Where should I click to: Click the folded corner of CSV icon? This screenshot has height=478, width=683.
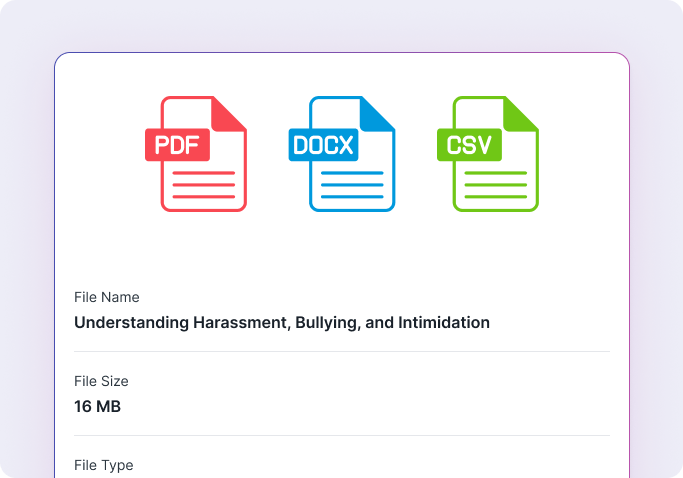524,111
